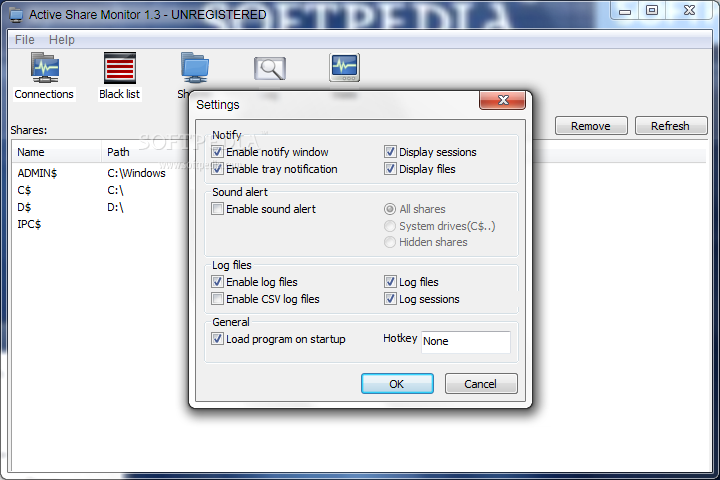This screenshot has width=720, height=480.
Task: Click the Hotkey input field
Action: (x=466, y=342)
